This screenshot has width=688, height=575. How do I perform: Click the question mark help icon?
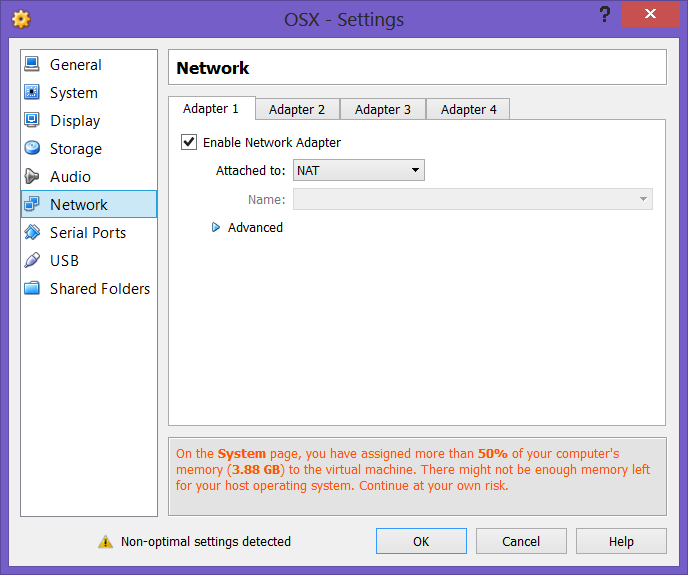click(x=605, y=14)
